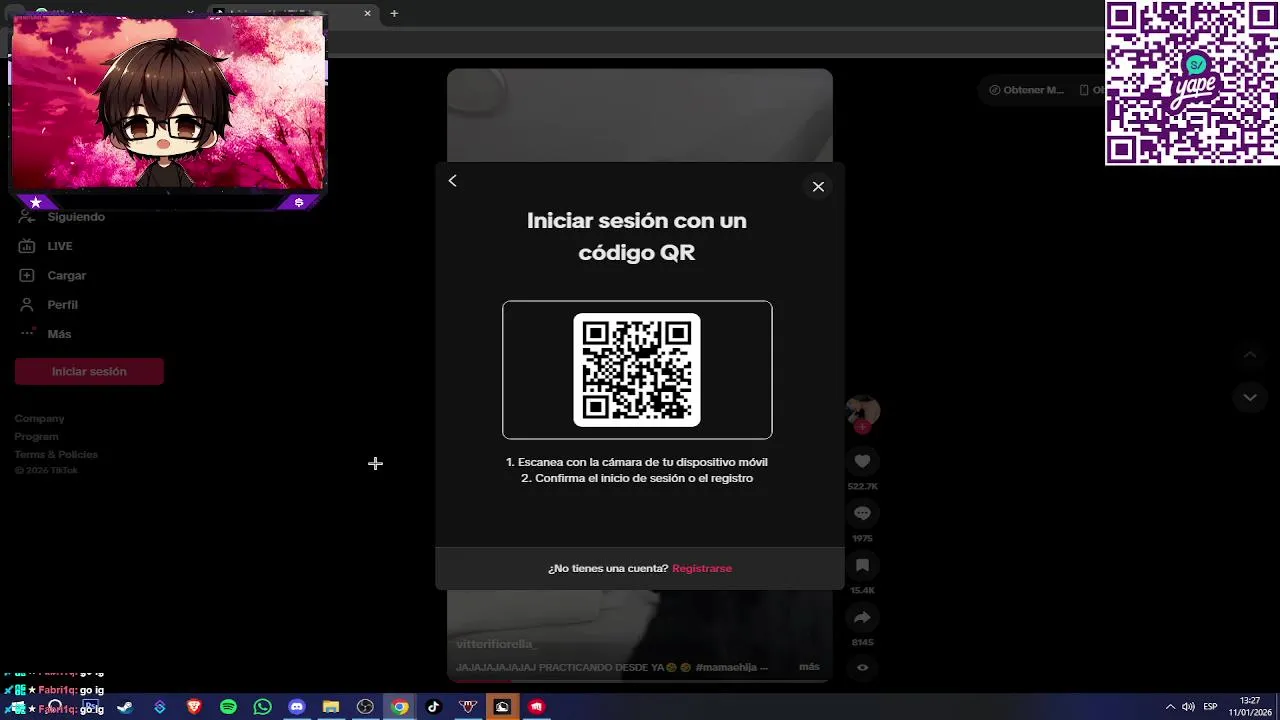Open the clock showing 13:27
This screenshot has width=1280, height=720.
point(1250,706)
